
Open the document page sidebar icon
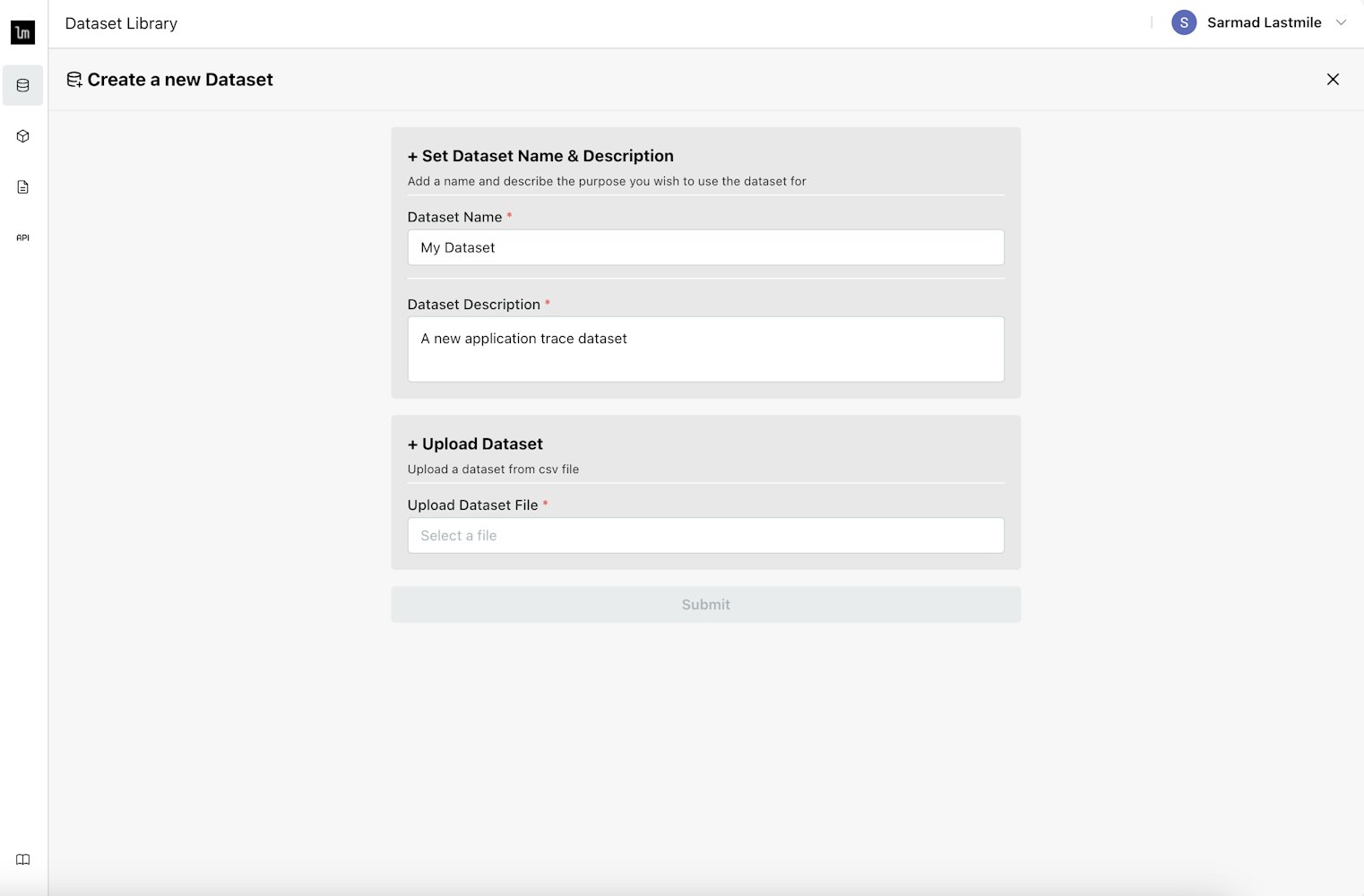[x=22, y=187]
